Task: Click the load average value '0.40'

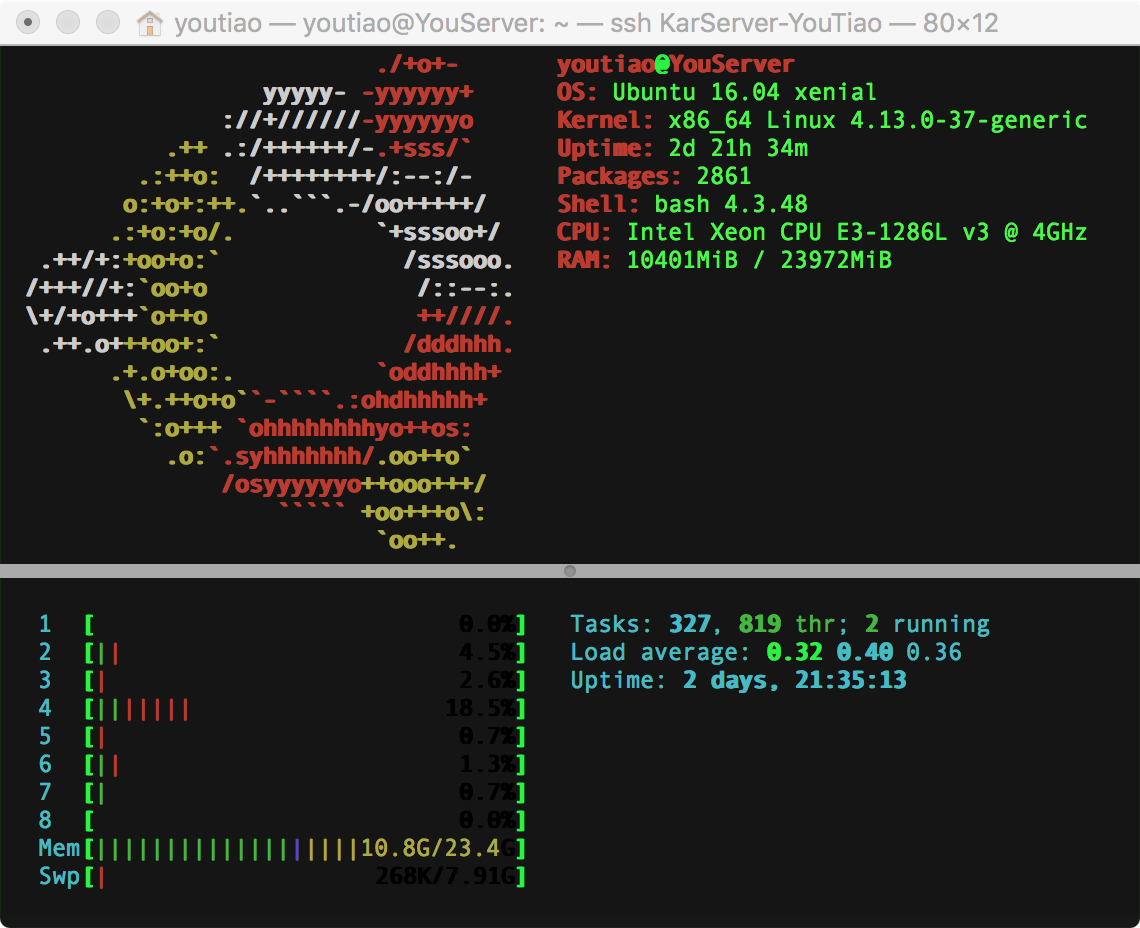Action: point(864,652)
